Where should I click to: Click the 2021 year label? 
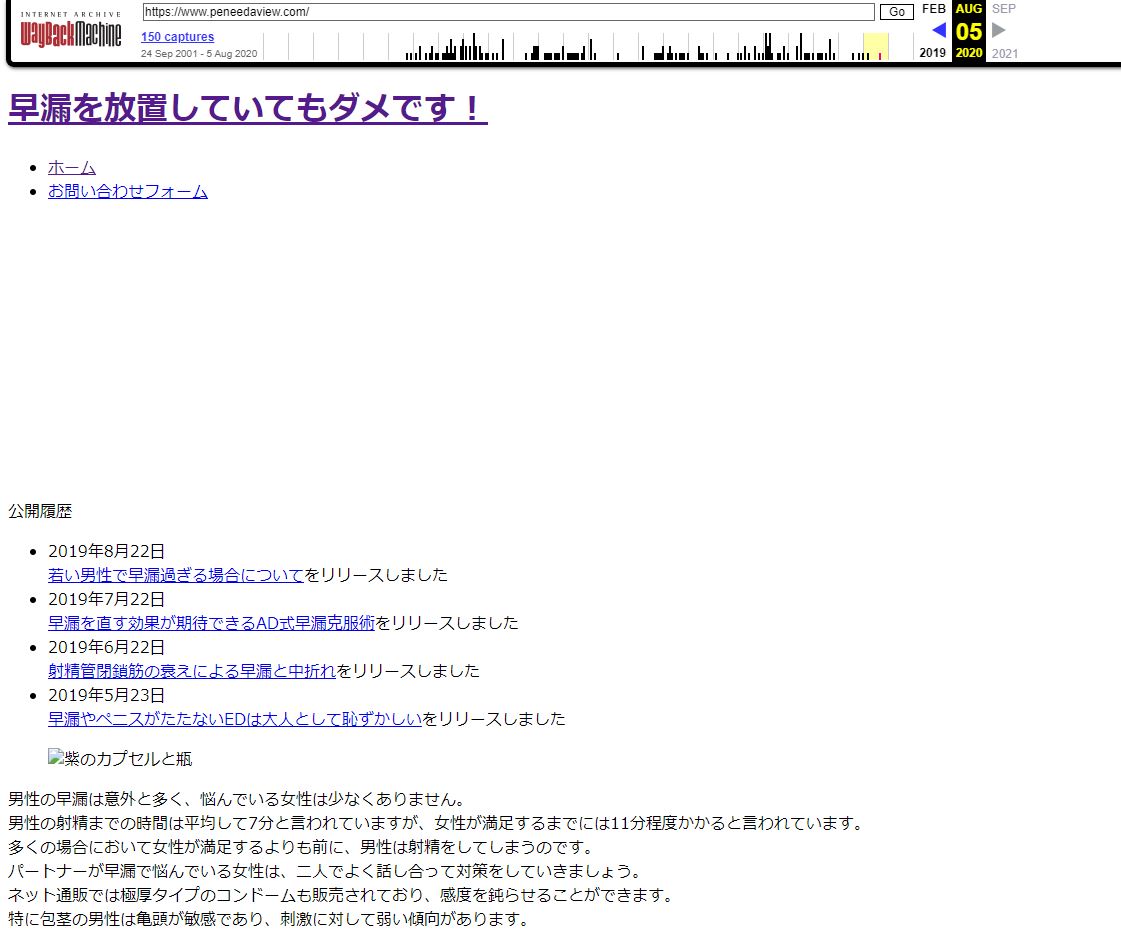coord(1004,53)
